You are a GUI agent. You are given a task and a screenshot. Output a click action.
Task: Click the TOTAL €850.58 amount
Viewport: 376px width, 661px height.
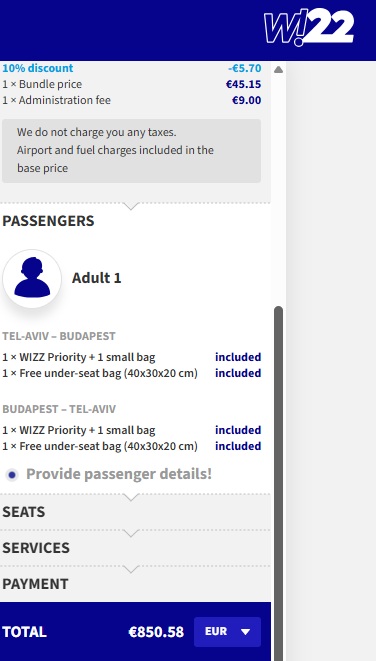coord(156,632)
